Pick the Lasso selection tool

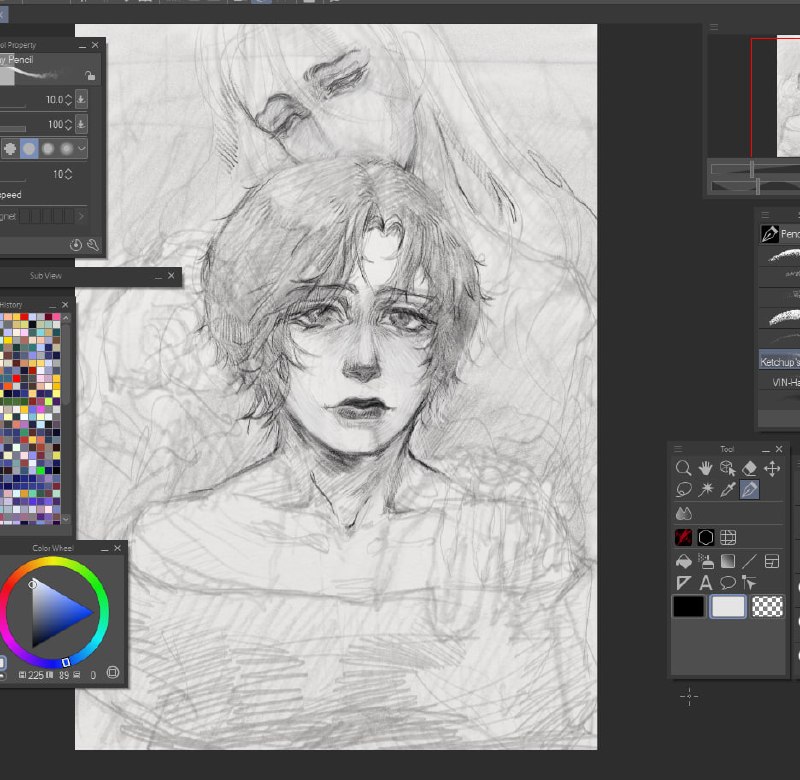pos(684,489)
